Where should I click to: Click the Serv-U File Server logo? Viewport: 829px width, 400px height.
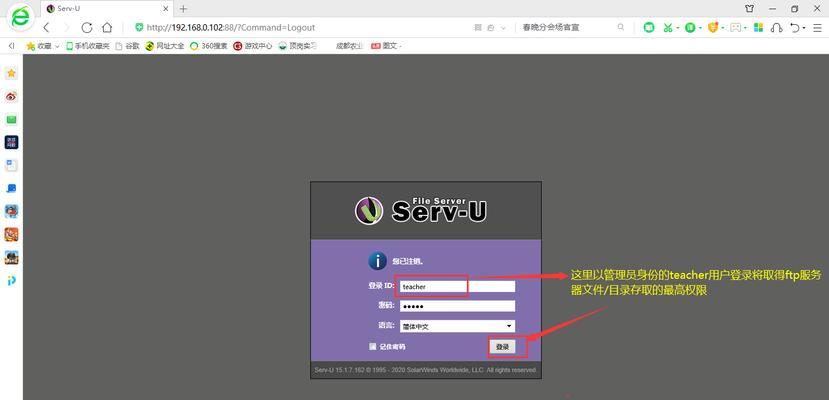[421, 210]
